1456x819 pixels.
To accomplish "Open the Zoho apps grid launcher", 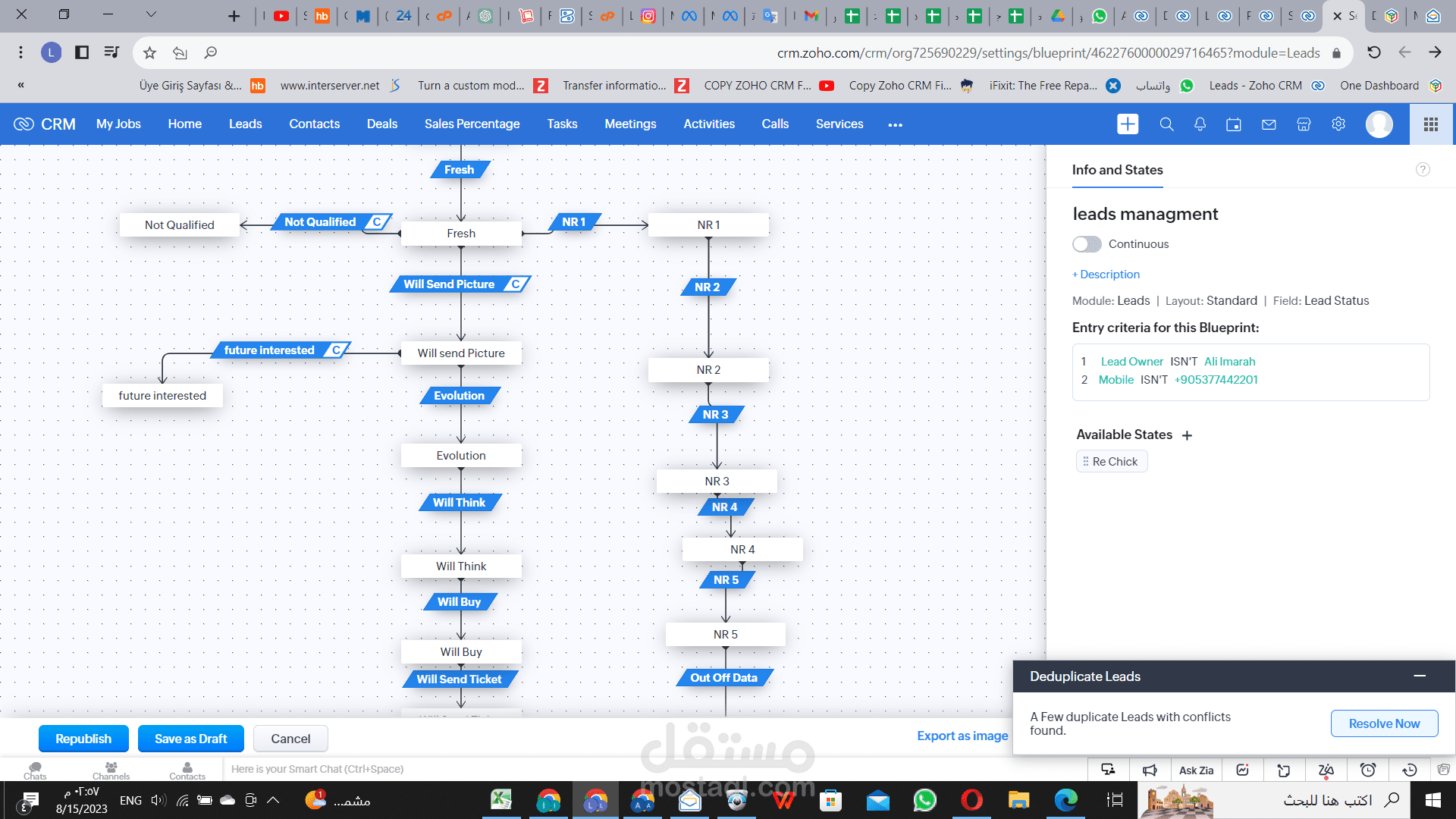I will 1432,124.
